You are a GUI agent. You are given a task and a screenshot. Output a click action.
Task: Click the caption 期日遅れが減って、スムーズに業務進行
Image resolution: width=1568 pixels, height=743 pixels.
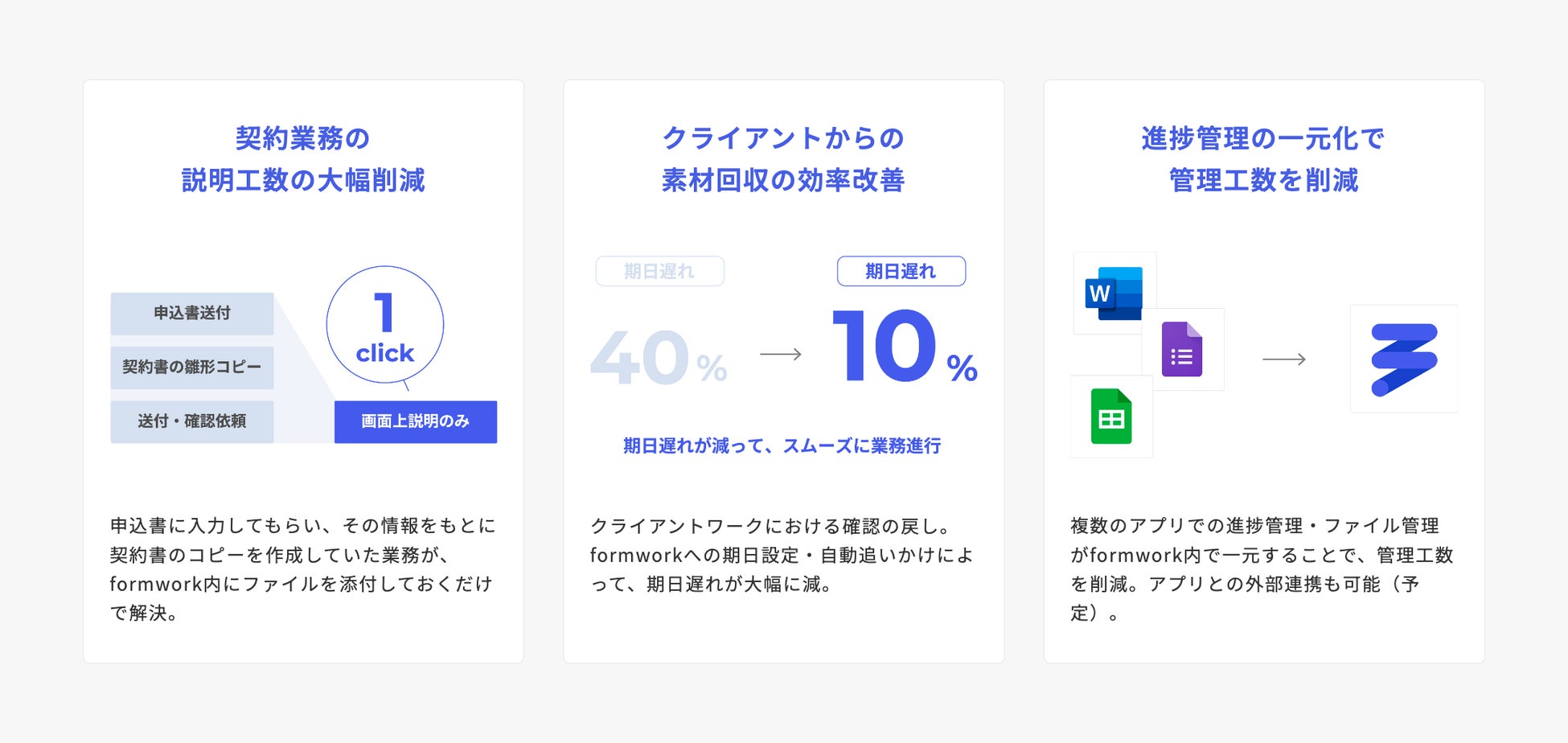[x=782, y=446]
